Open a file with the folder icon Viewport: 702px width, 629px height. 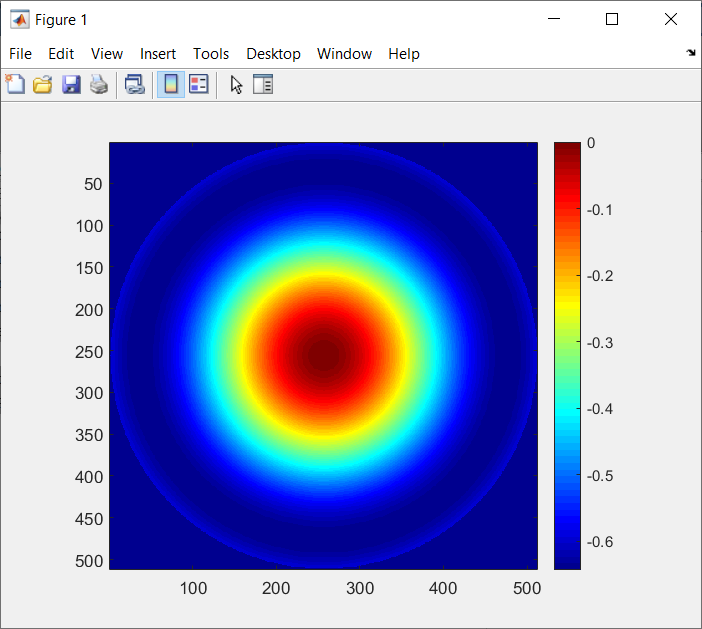[43, 84]
